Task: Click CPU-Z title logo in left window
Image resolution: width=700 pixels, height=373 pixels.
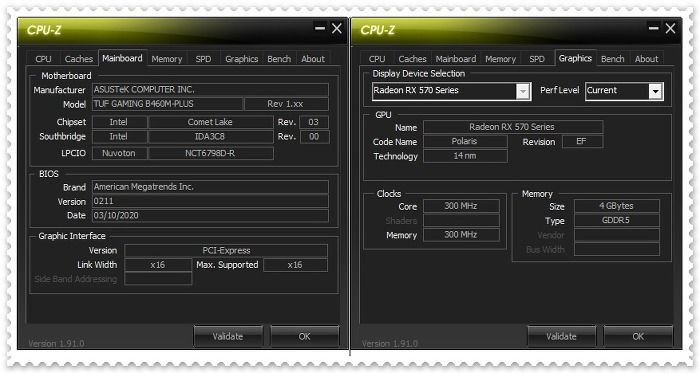Action: click(x=44, y=30)
